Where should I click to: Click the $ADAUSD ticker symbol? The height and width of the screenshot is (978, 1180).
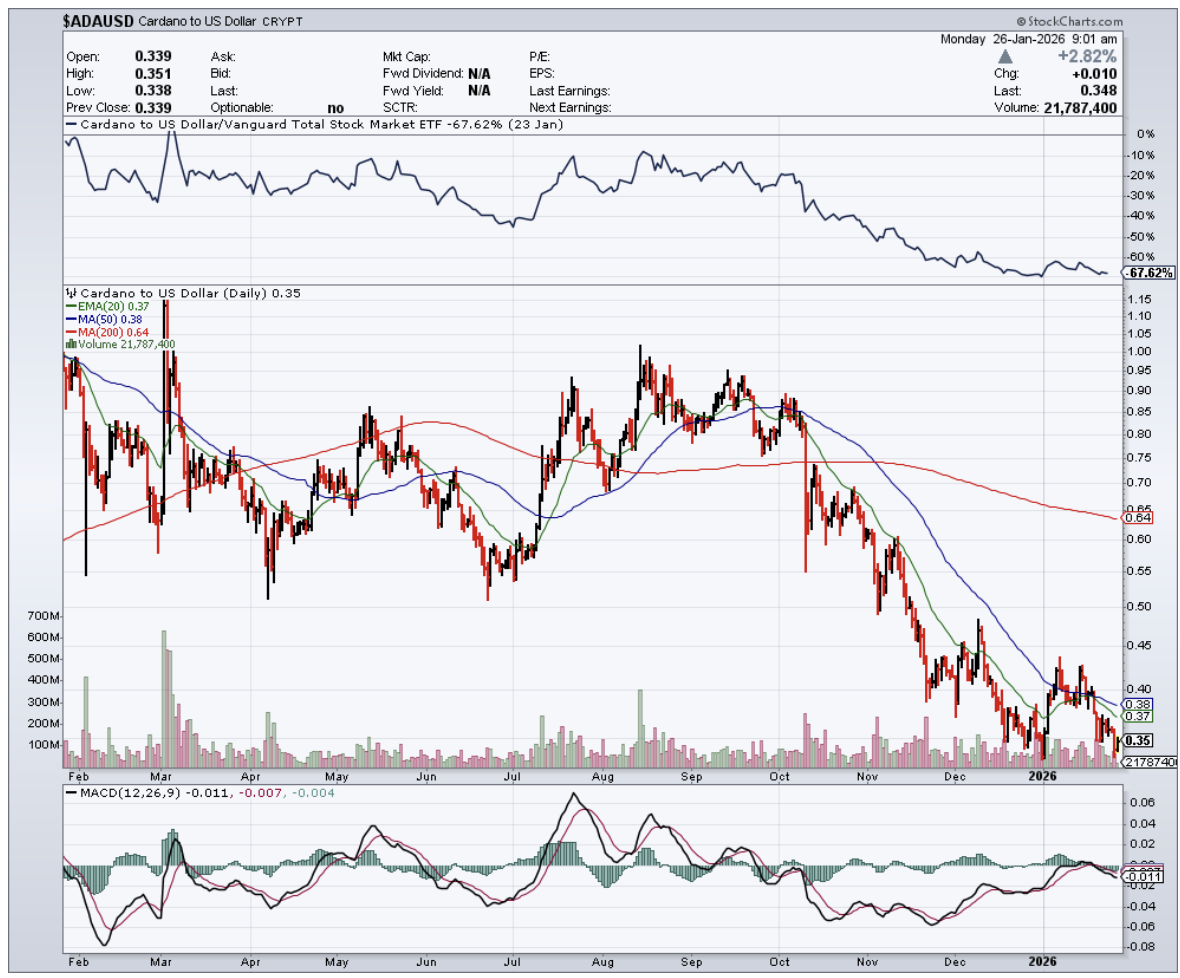click(99, 21)
